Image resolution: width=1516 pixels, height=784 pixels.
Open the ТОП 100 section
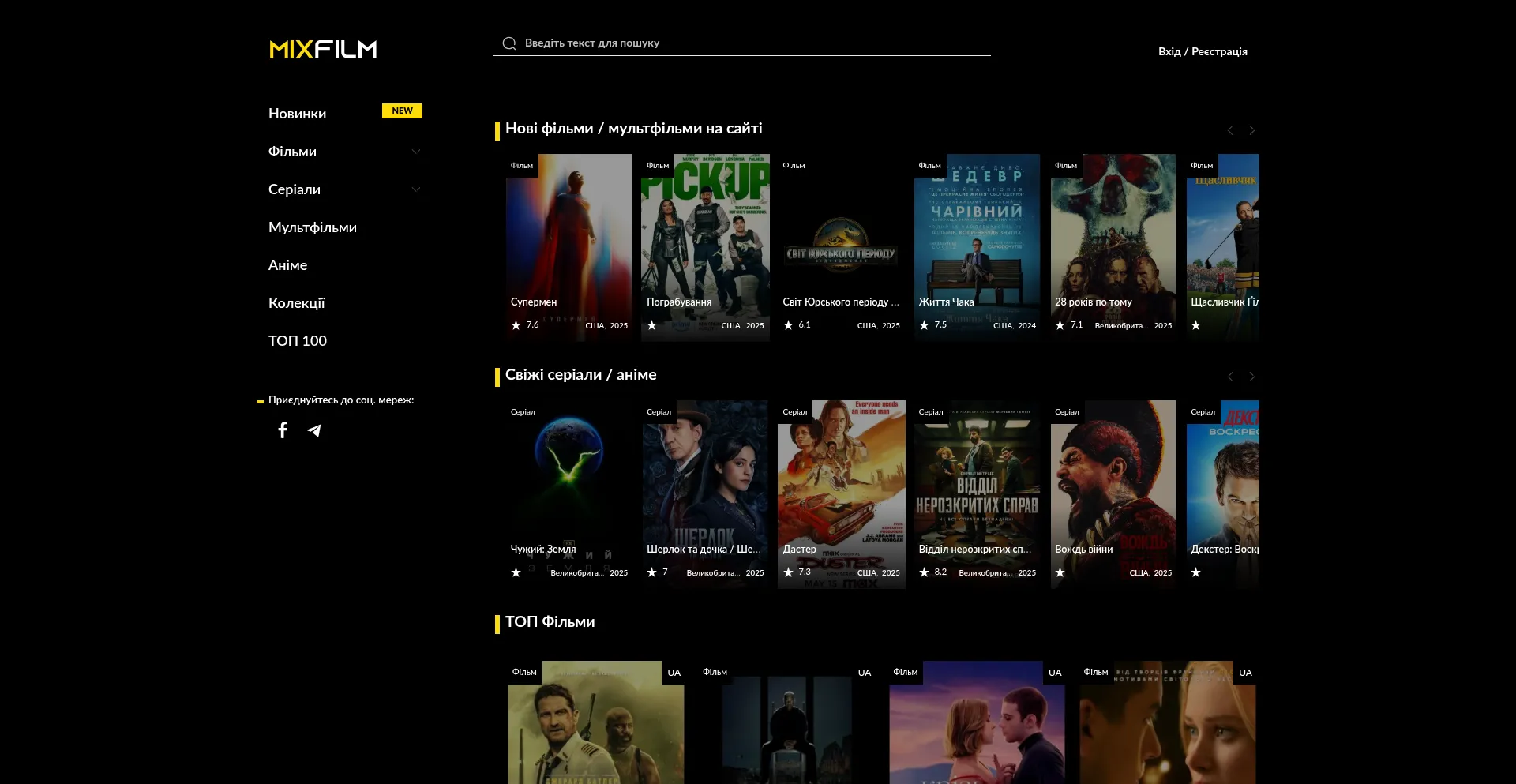point(297,340)
